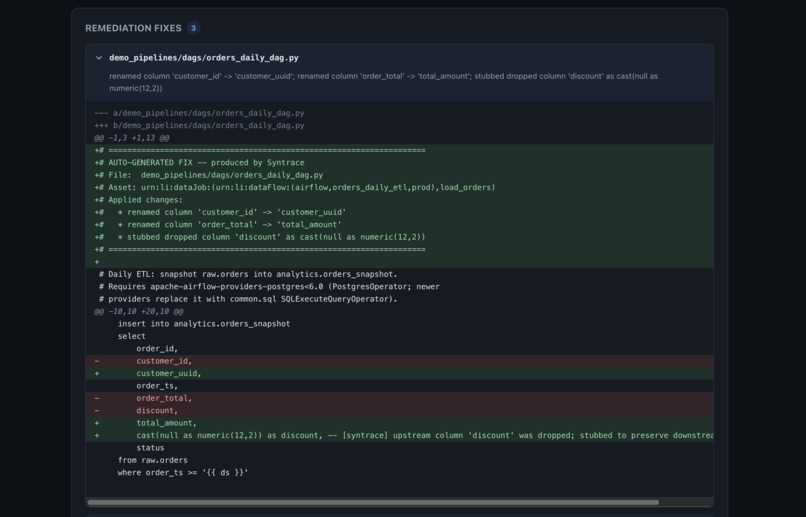806x517 pixels.
Task: Click the '# Daily ETL: snapshot raw.orders' line
Action: (x=248, y=274)
